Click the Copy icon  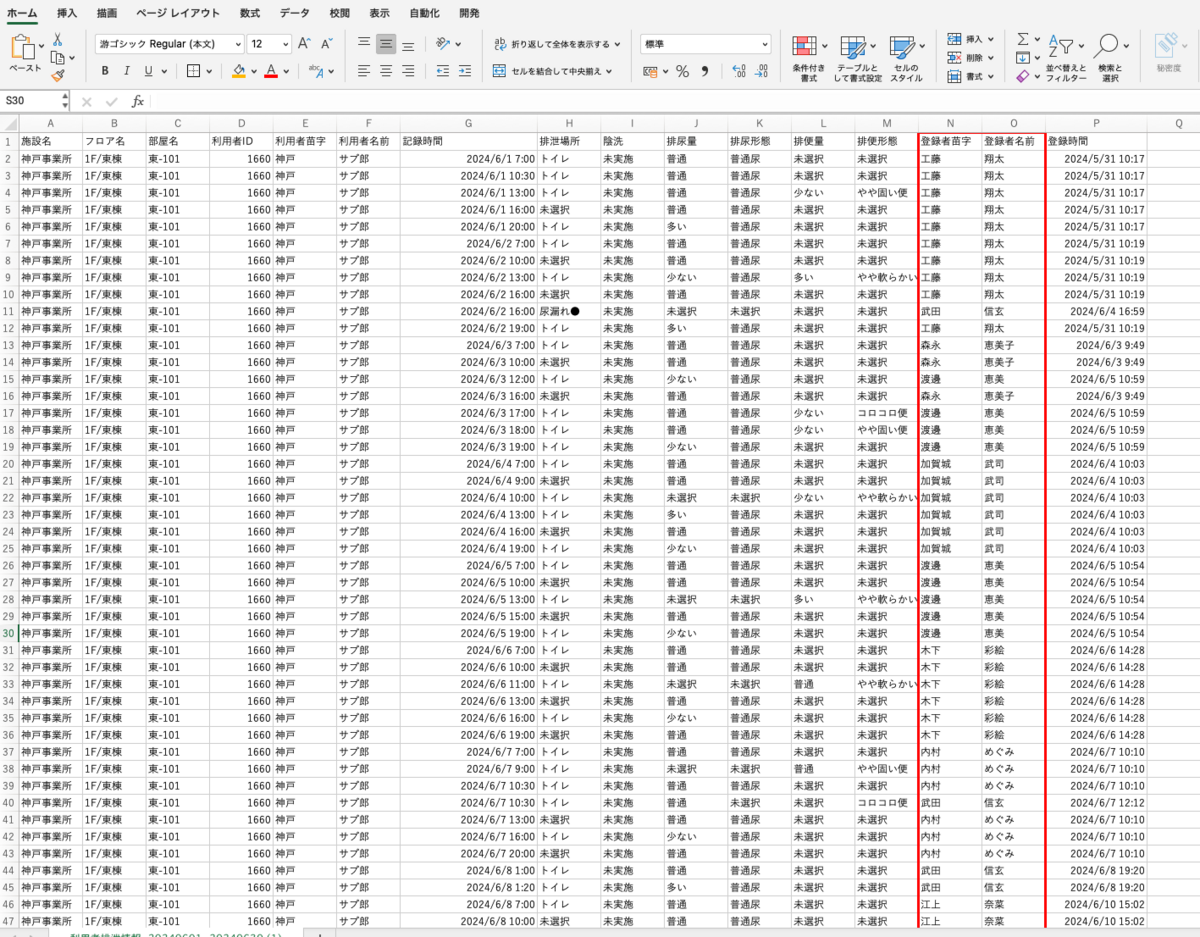[x=56, y=57]
